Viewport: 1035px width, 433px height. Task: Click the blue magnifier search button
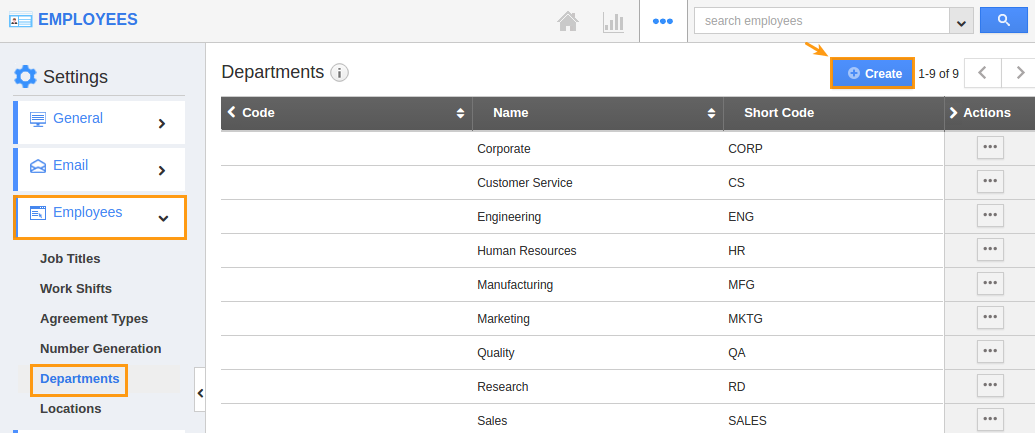coord(1003,20)
